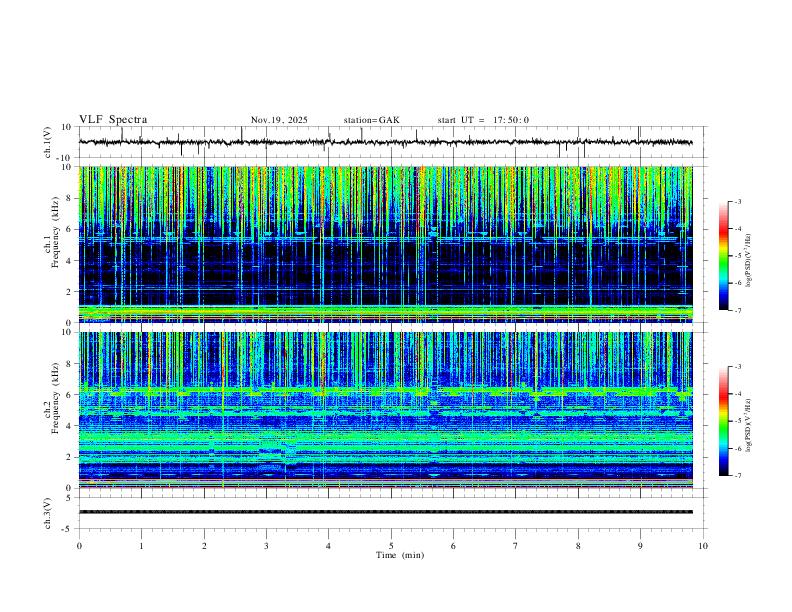Click the '-3' value on ch.1 color bar
792x612 pixels.
coord(737,201)
